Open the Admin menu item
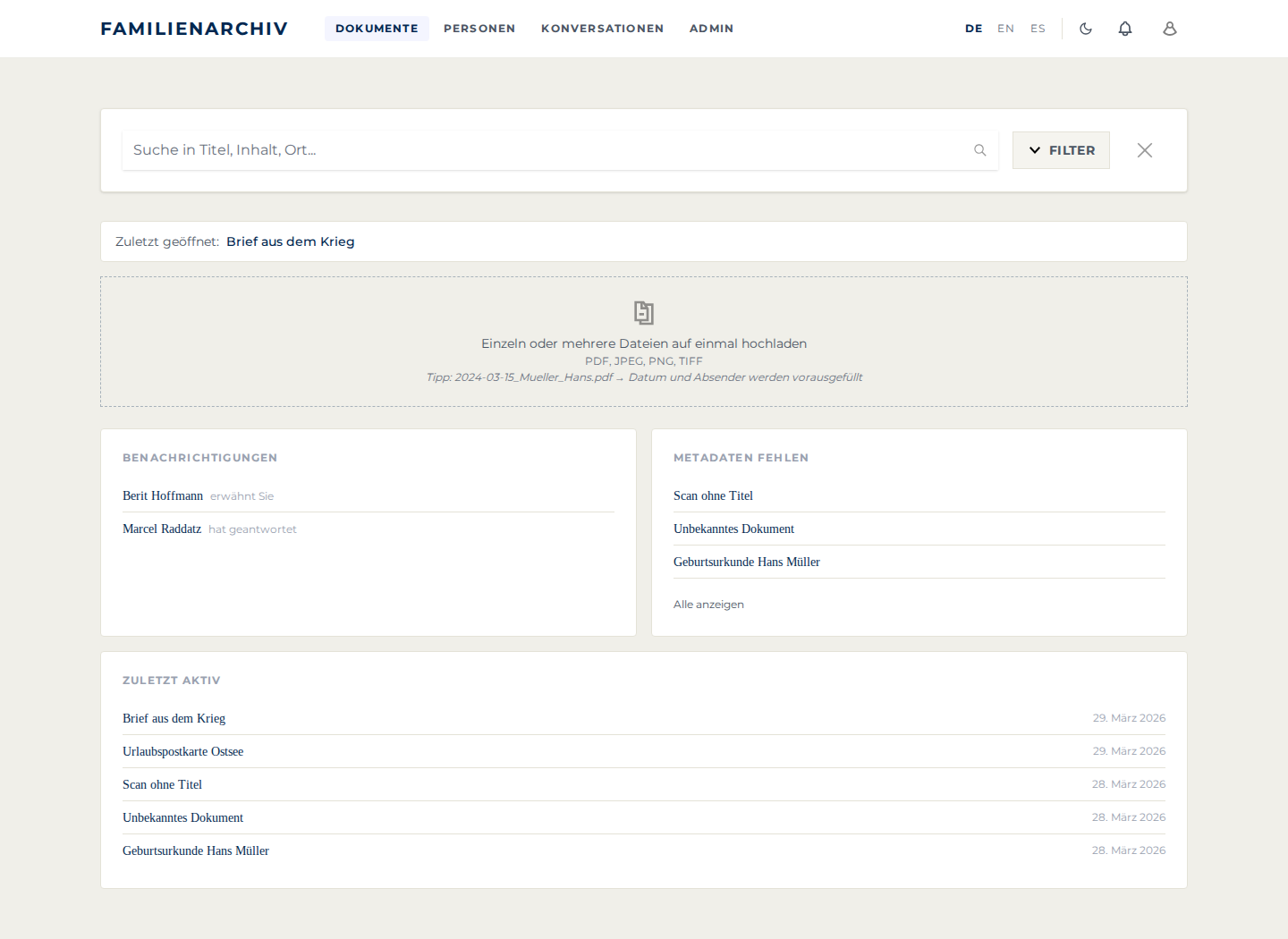Screen dimensions: 1288x939 [x=712, y=29]
